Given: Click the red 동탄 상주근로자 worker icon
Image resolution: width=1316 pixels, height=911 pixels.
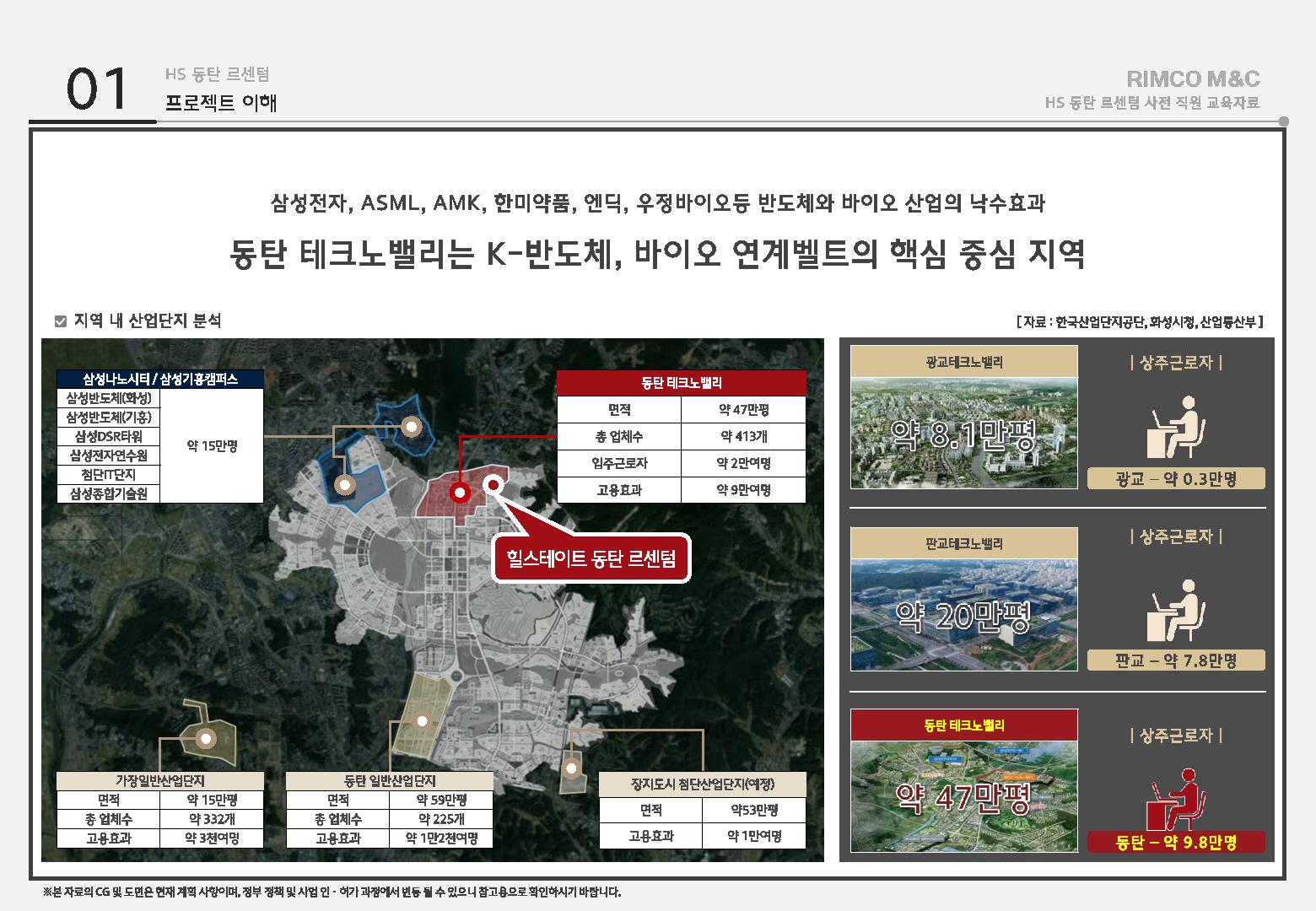Looking at the screenshot, I should pos(1175,798).
